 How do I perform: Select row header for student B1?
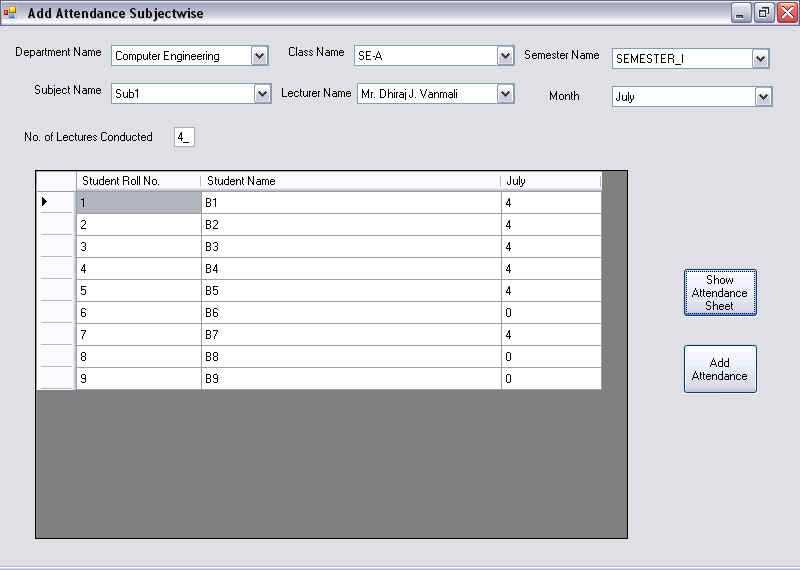pyautogui.click(x=56, y=203)
